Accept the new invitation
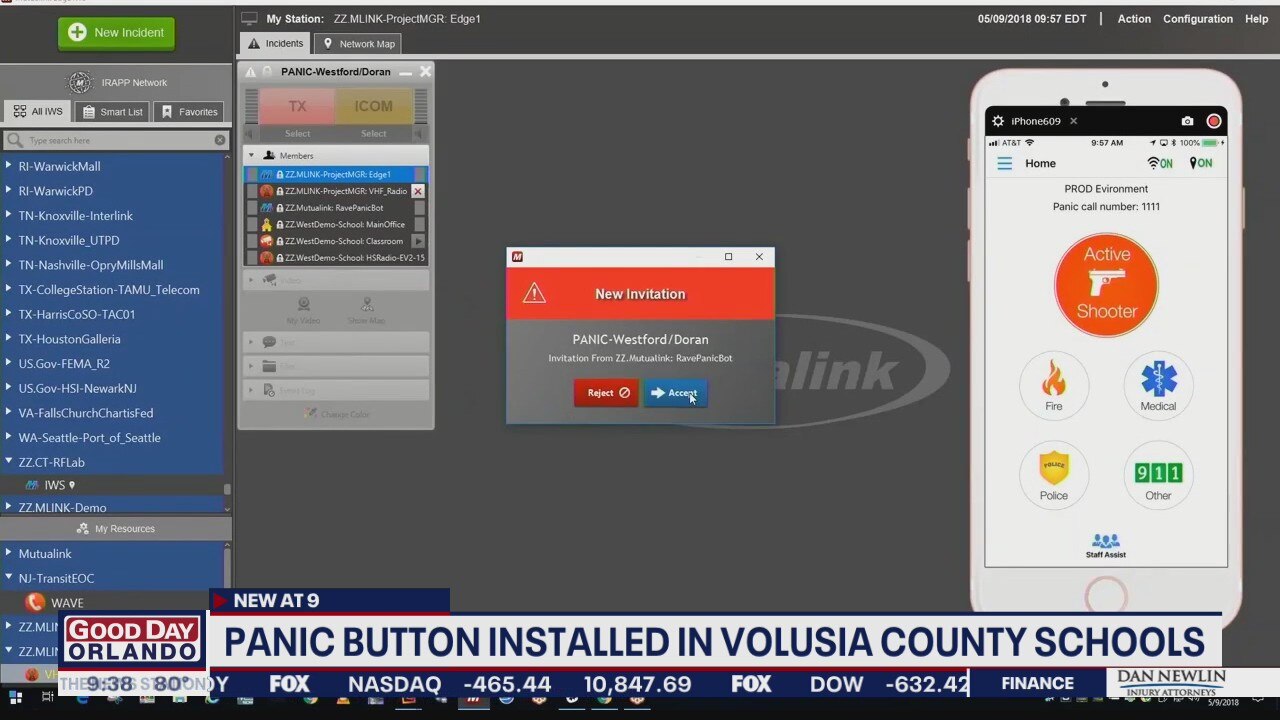Screen dimensions: 1280x720 tap(675, 393)
